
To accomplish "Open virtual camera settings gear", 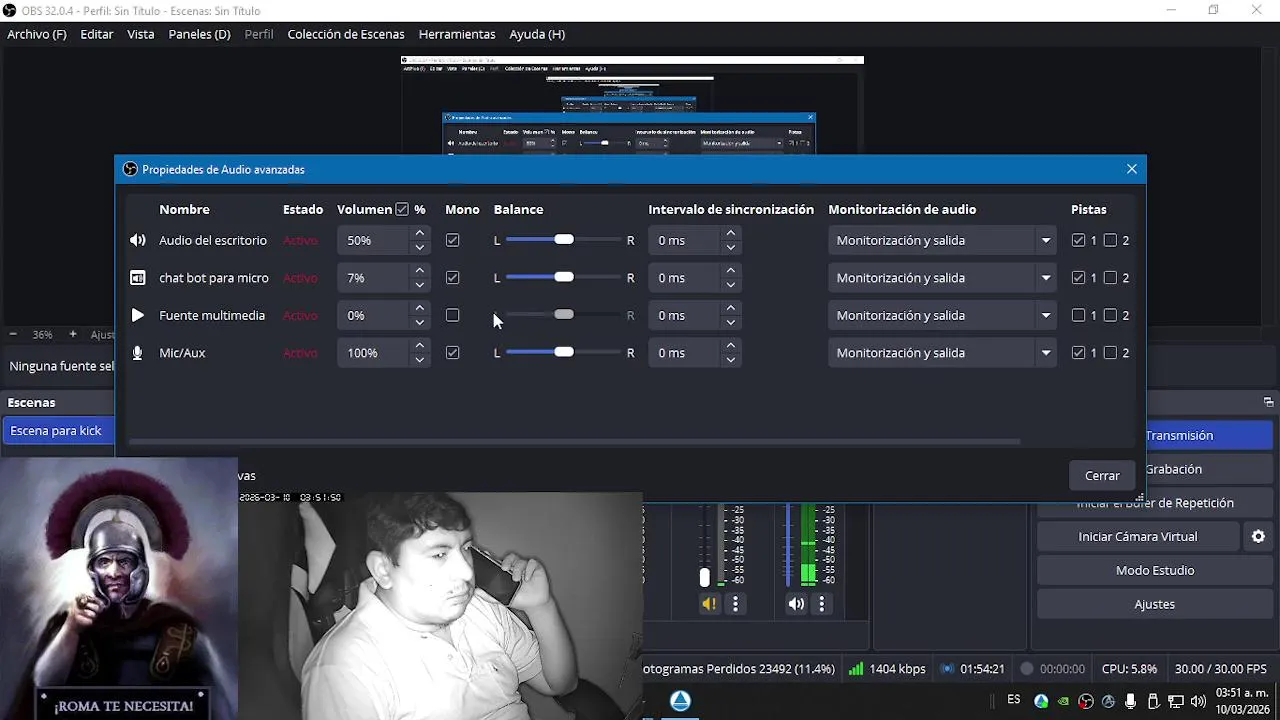I will pyautogui.click(x=1258, y=536).
